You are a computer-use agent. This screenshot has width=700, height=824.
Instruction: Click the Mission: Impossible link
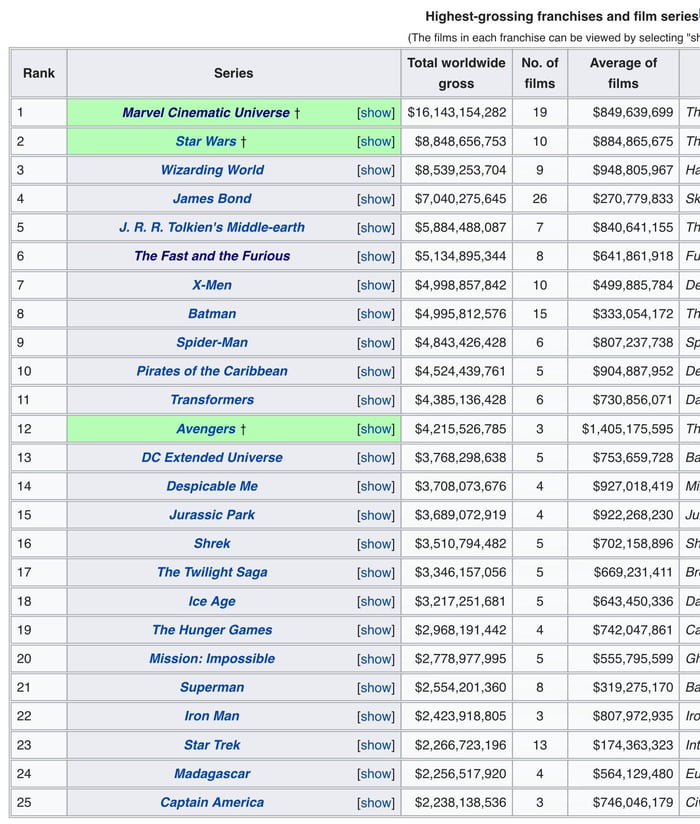212,658
